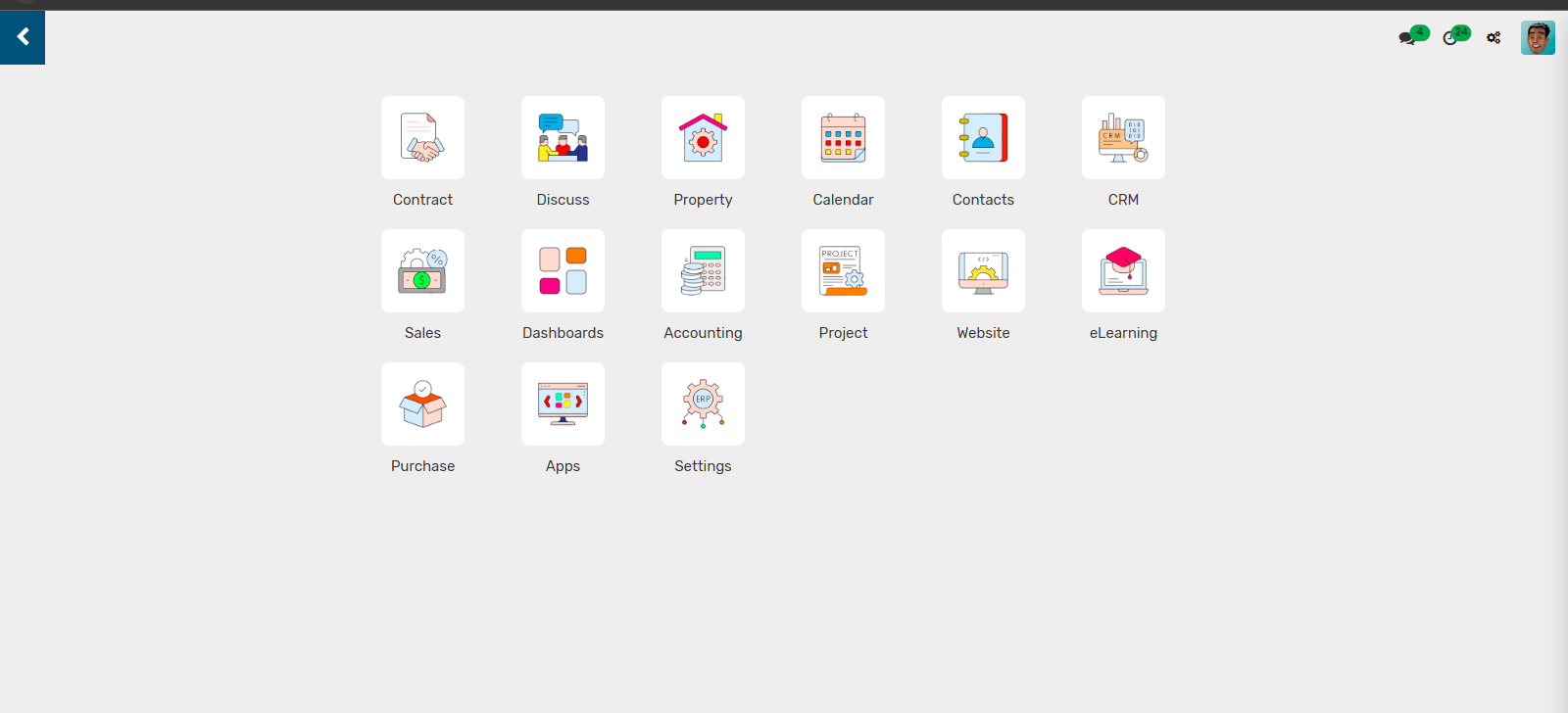
Task: Click the back arrow button
Action: 23,37
